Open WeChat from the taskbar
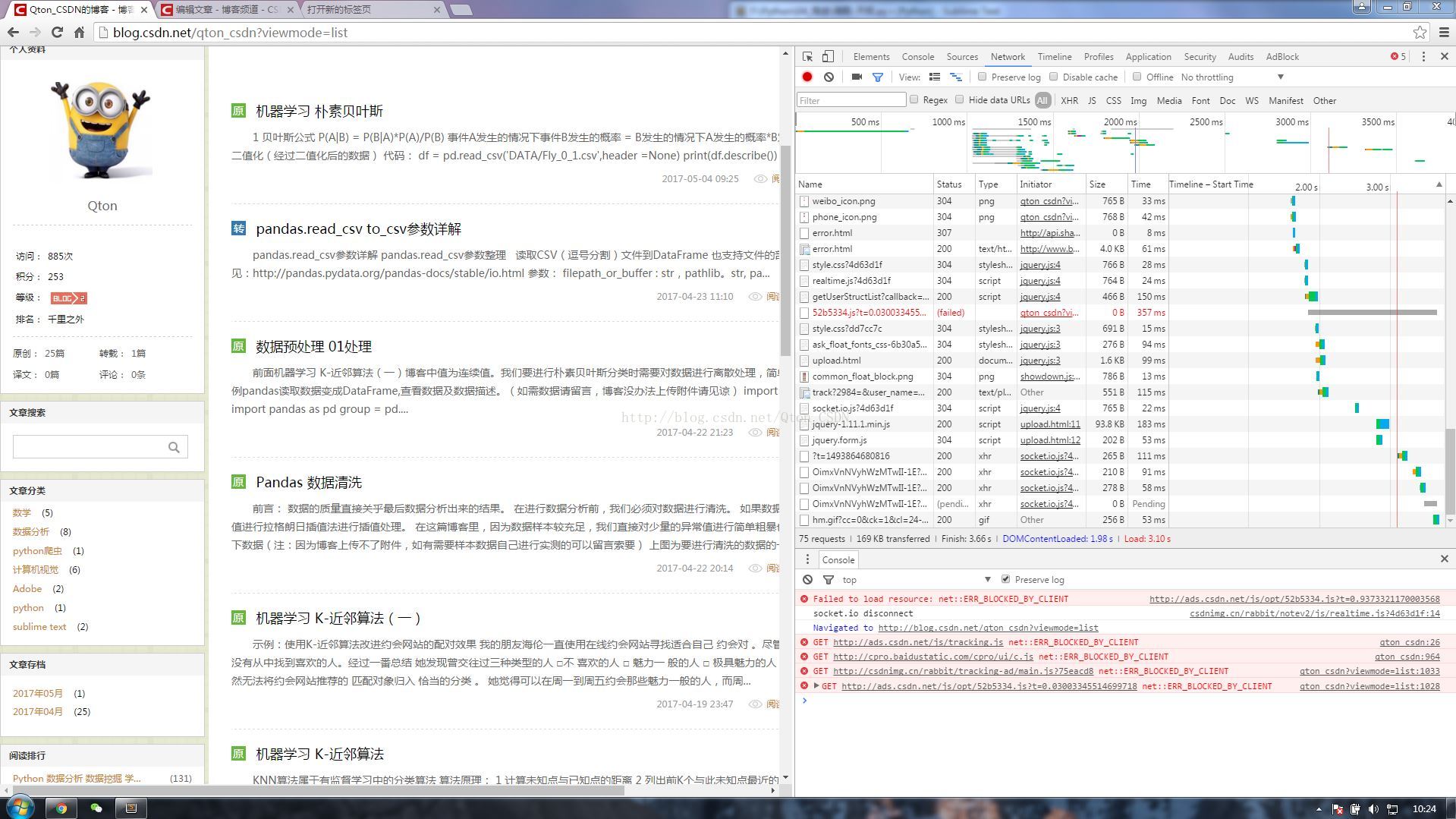The height and width of the screenshot is (819, 1456). click(96, 808)
